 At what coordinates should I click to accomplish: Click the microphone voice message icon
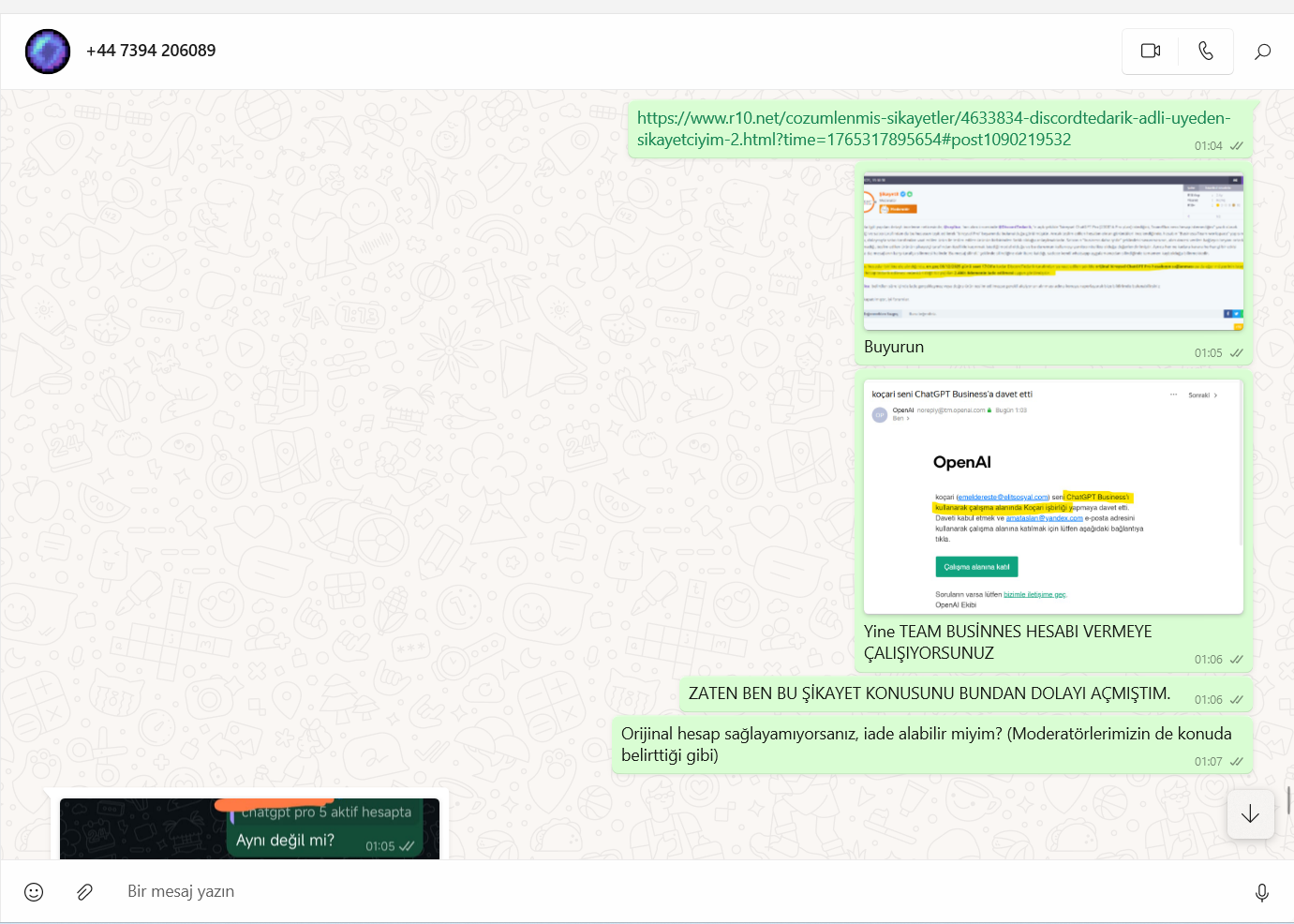click(1262, 892)
